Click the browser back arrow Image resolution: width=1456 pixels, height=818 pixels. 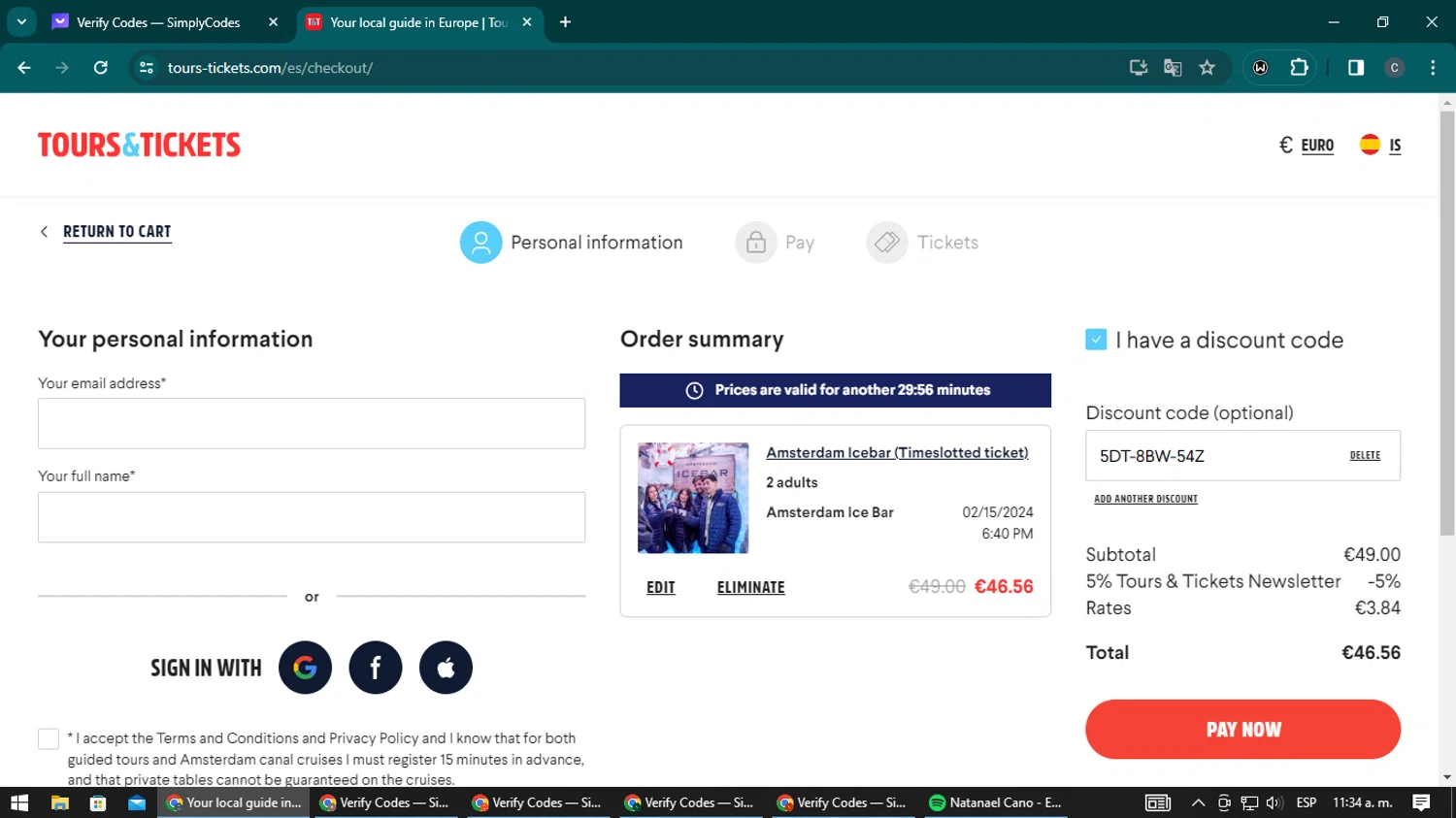pyautogui.click(x=24, y=68)
